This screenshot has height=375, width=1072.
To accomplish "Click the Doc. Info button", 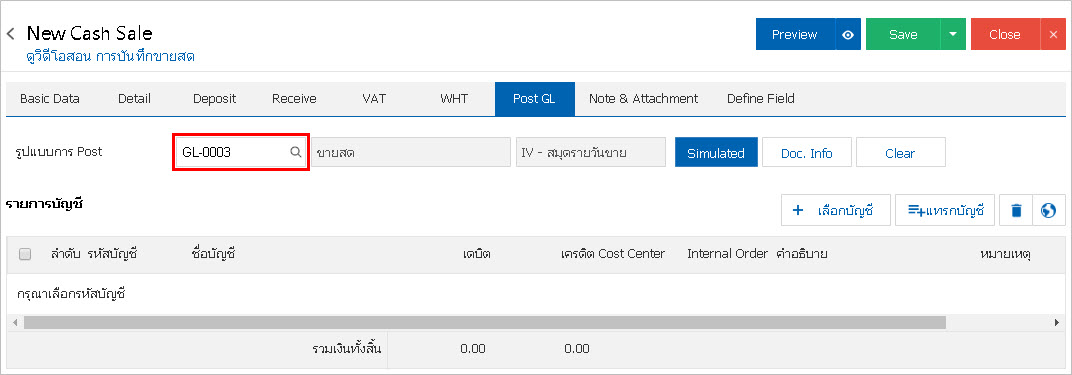I will (x=807, y=152).
